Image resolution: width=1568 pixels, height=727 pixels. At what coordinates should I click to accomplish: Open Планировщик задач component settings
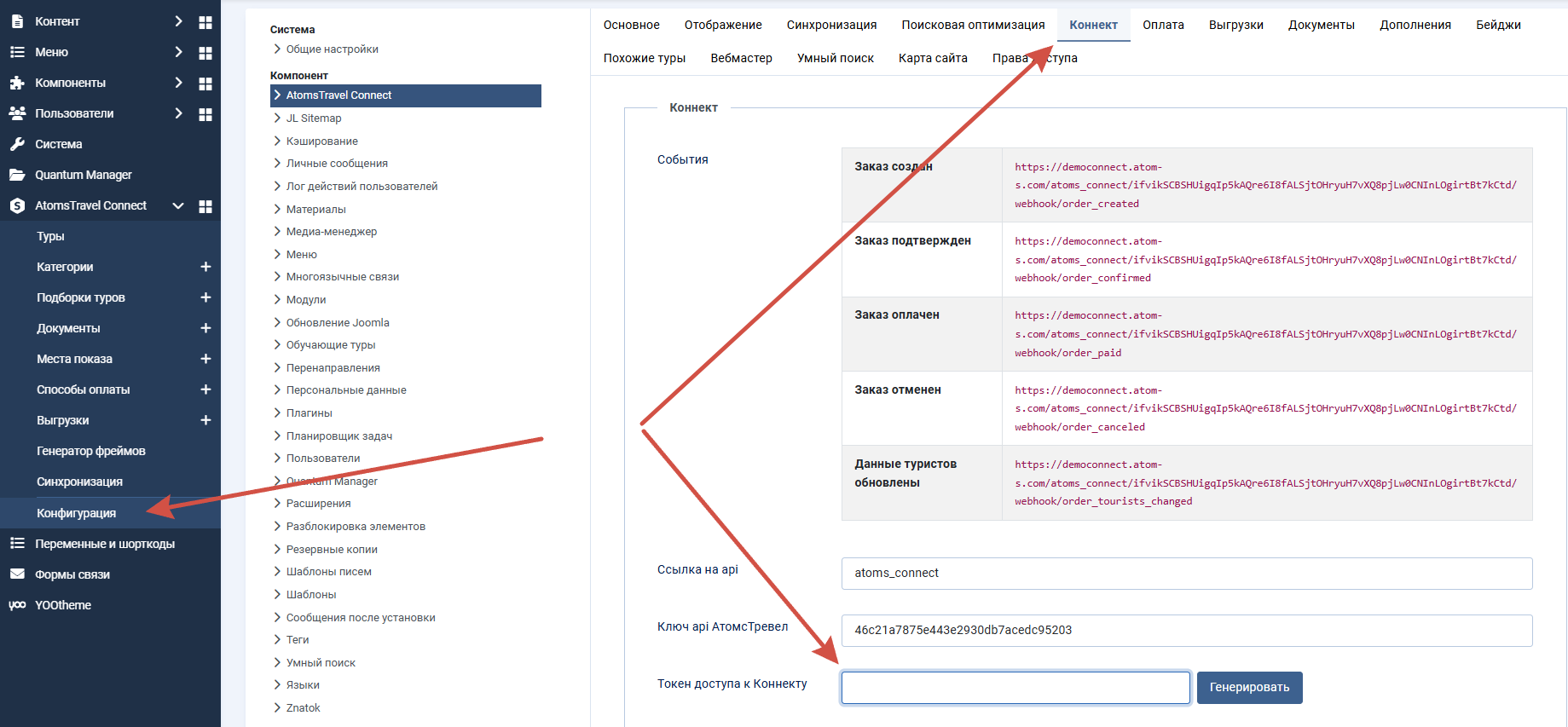click(x=338, y=436)
